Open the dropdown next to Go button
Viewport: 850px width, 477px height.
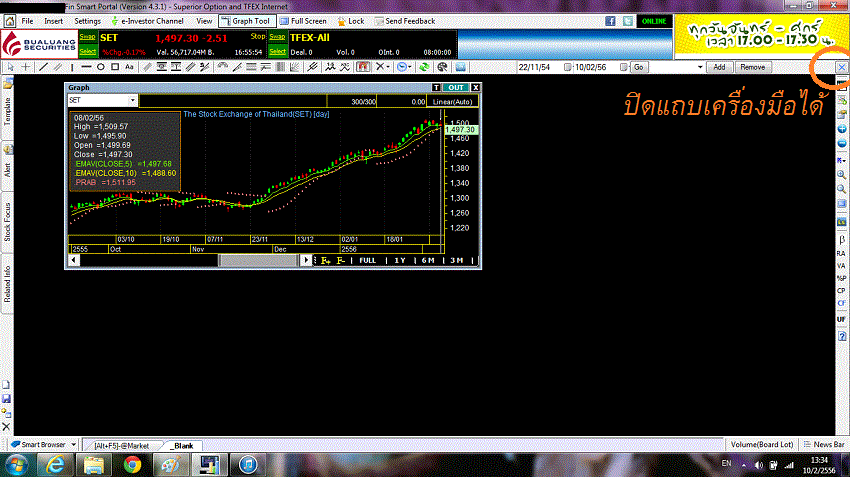tap(700, 67)
